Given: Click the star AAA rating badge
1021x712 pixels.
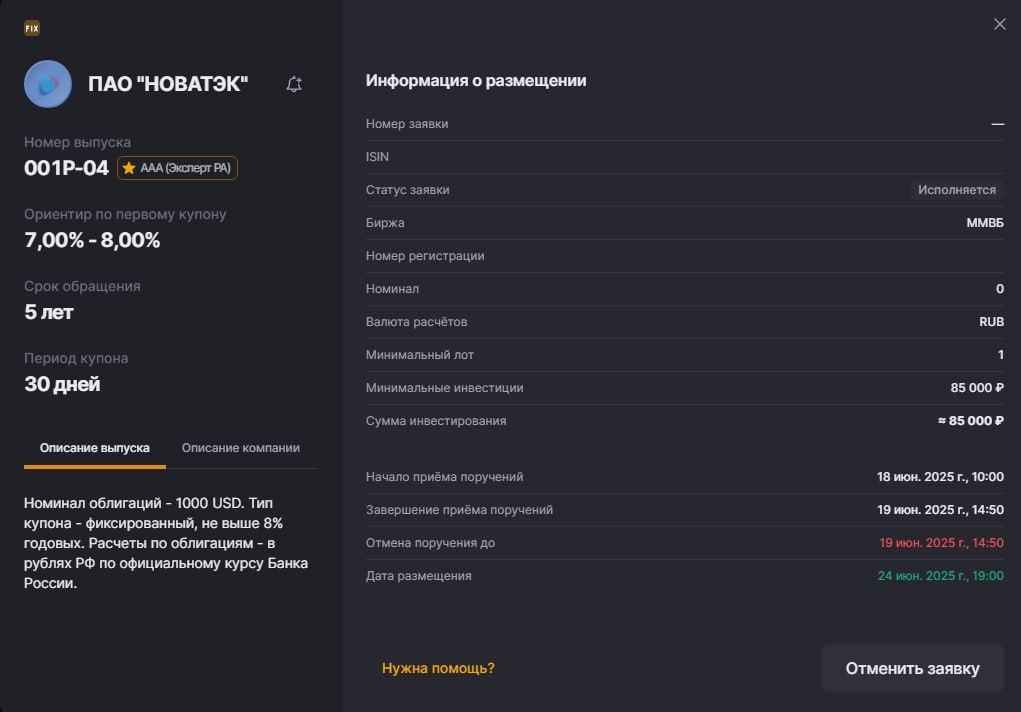Looking at the screenshot, I should (x=178, y=168).
